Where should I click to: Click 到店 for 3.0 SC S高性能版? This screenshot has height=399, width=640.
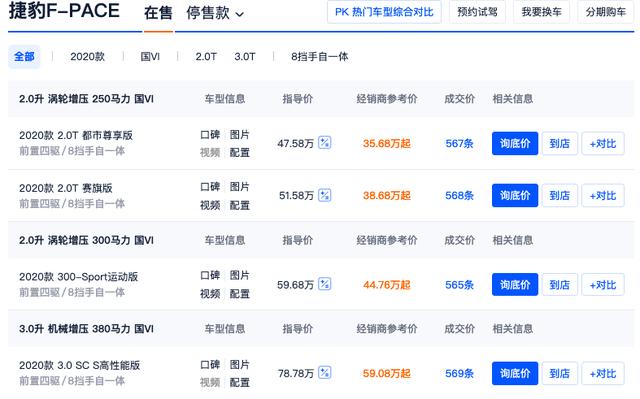pyautogui.click(x=560, y=373)
